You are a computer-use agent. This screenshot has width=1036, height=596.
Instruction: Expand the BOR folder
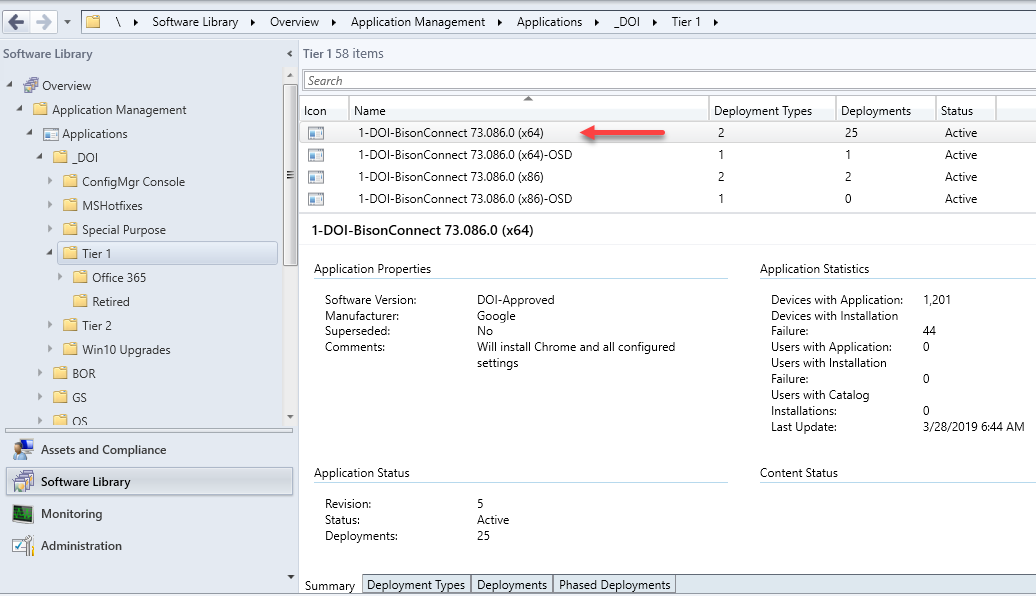tap(40, 373)
